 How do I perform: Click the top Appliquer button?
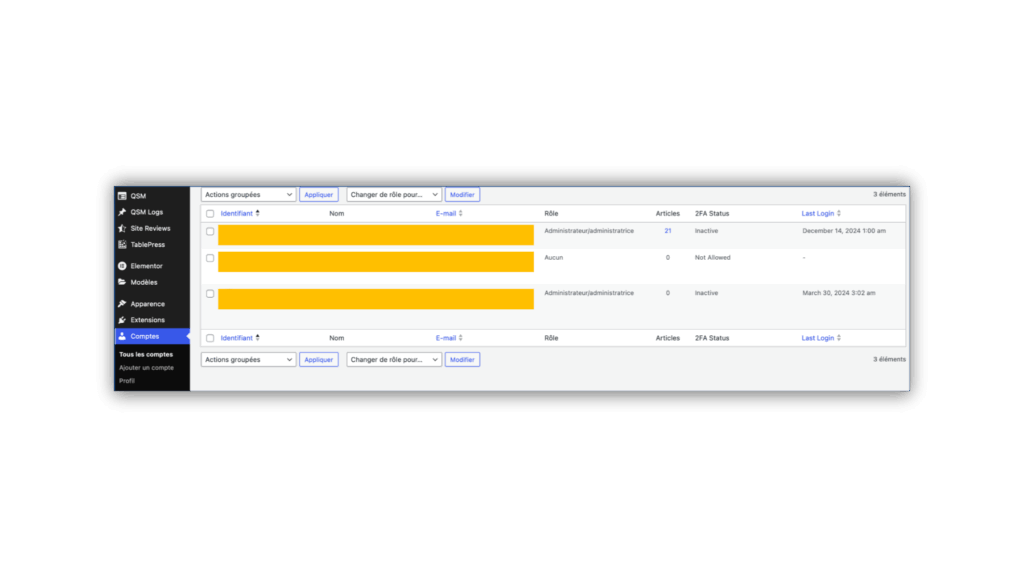319,195
